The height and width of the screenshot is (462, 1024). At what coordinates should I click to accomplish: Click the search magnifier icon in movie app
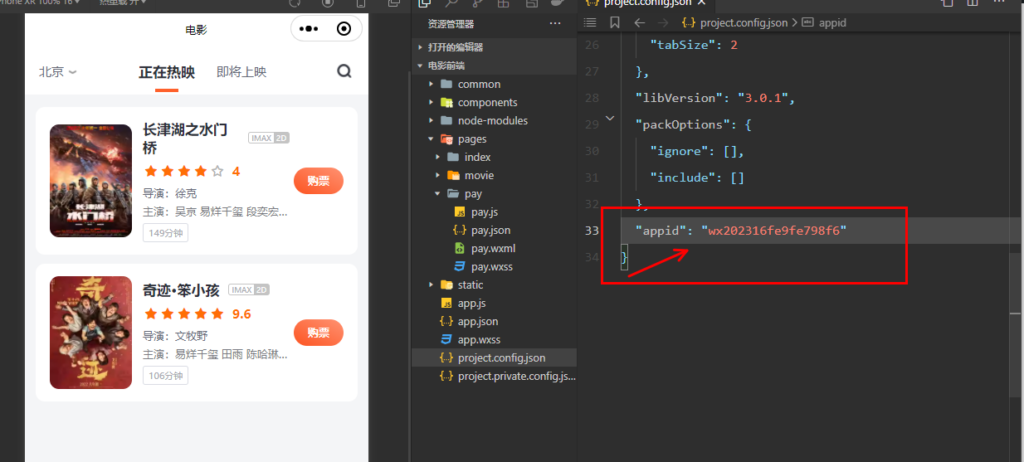[344, 72]
